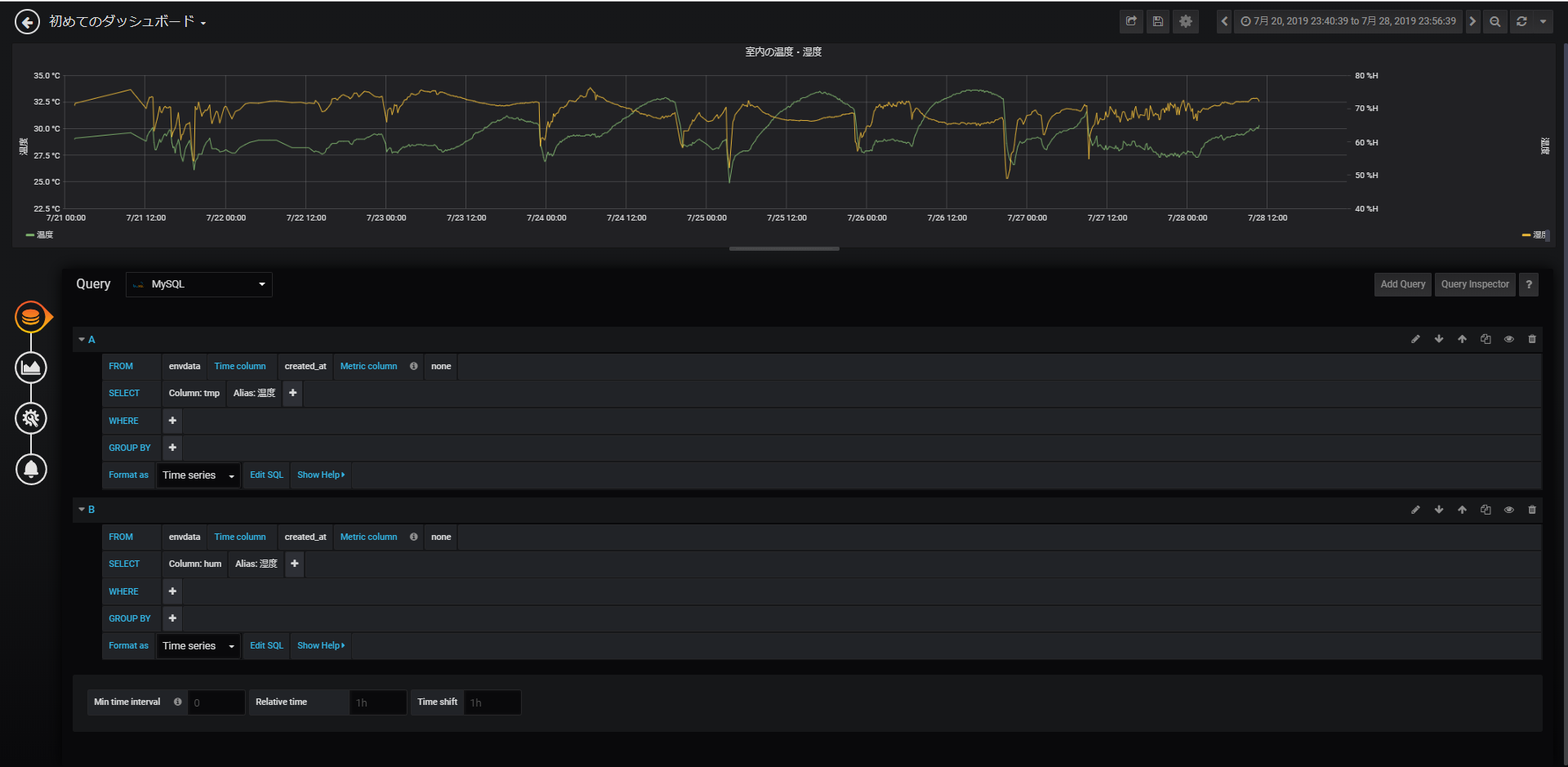Click the zoom out time range icon
Screen dimensions: 1568x767
1494,21
